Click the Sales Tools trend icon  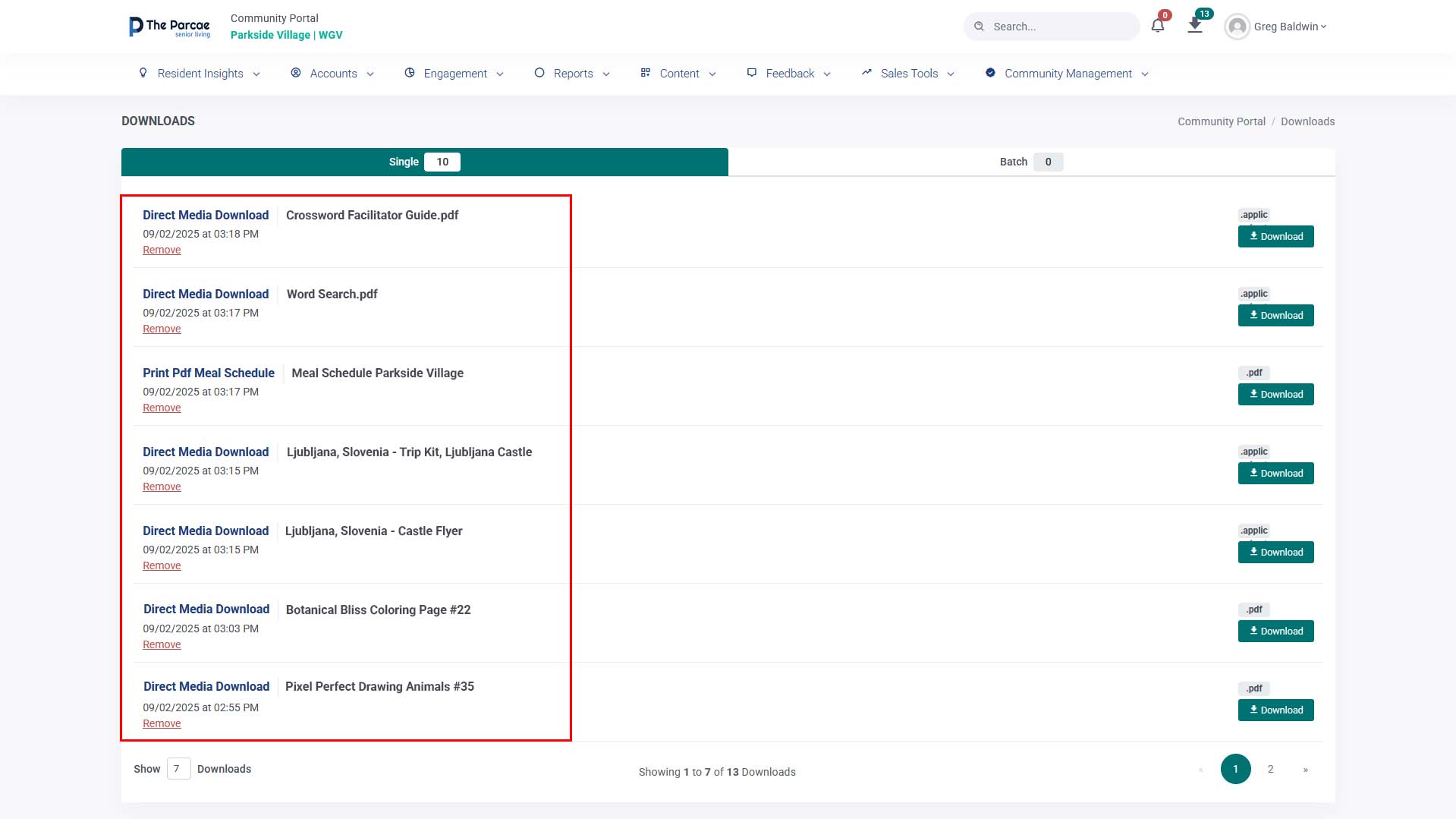[x=866, y=73]
